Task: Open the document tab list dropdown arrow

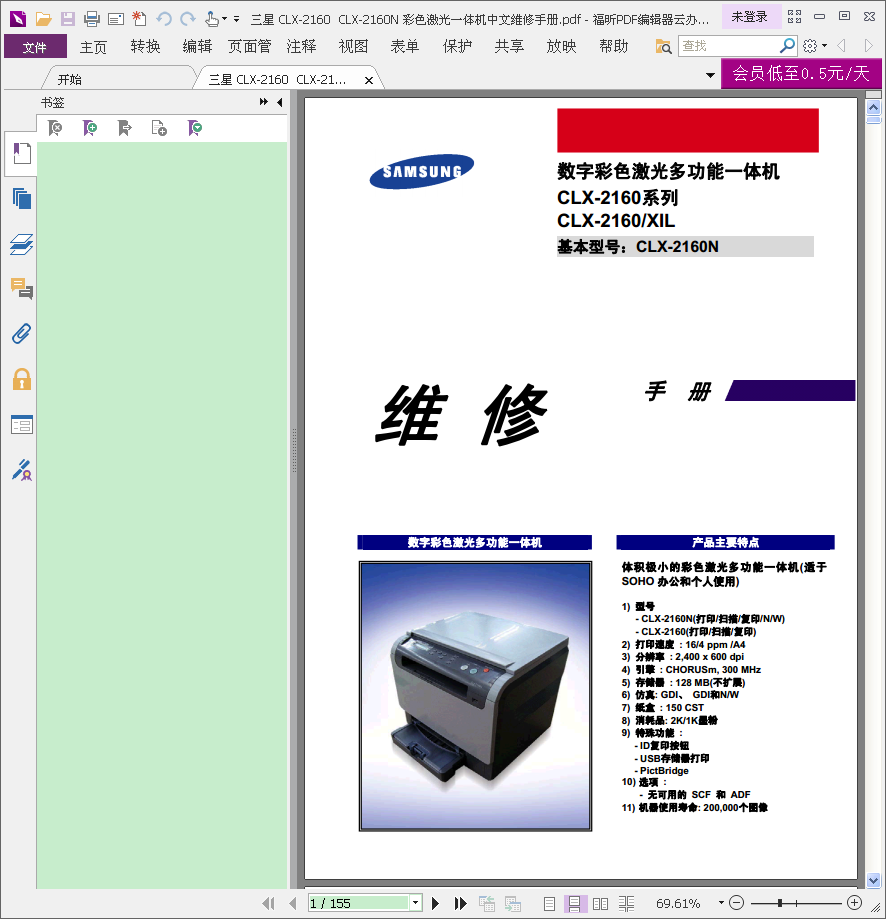Action: 710,75
